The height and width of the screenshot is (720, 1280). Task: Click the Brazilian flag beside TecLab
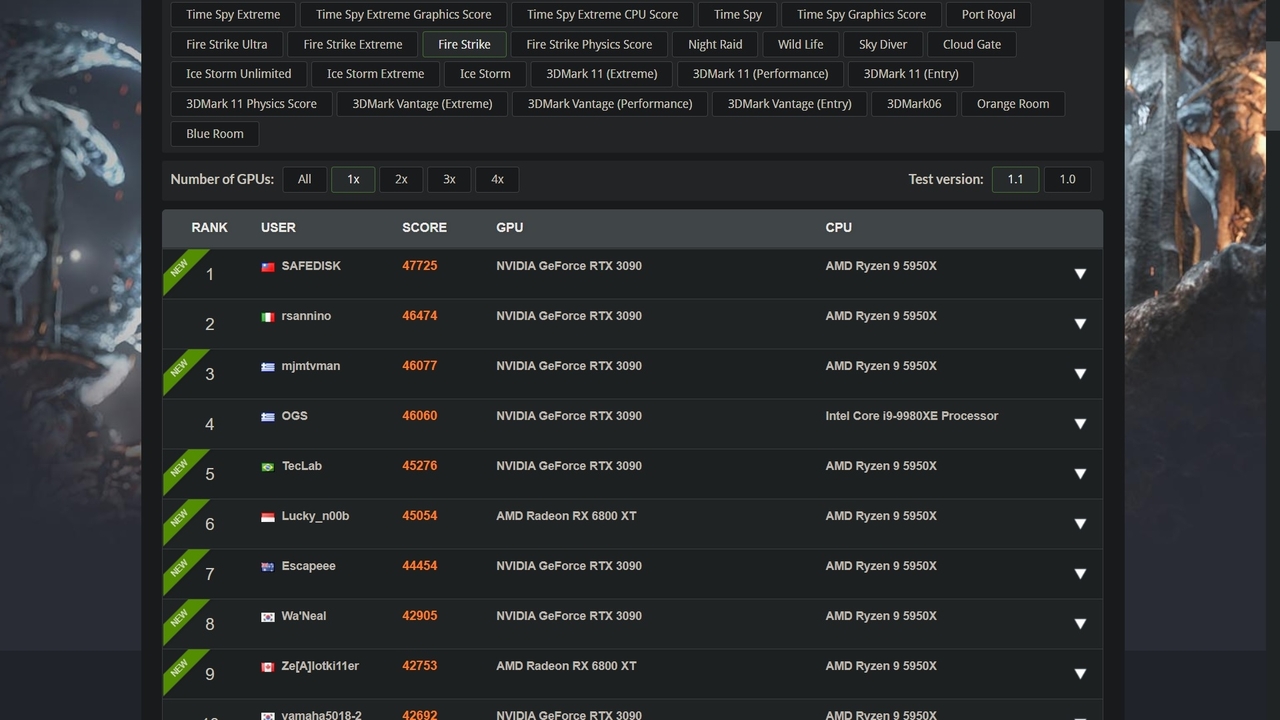click(268, 467)
